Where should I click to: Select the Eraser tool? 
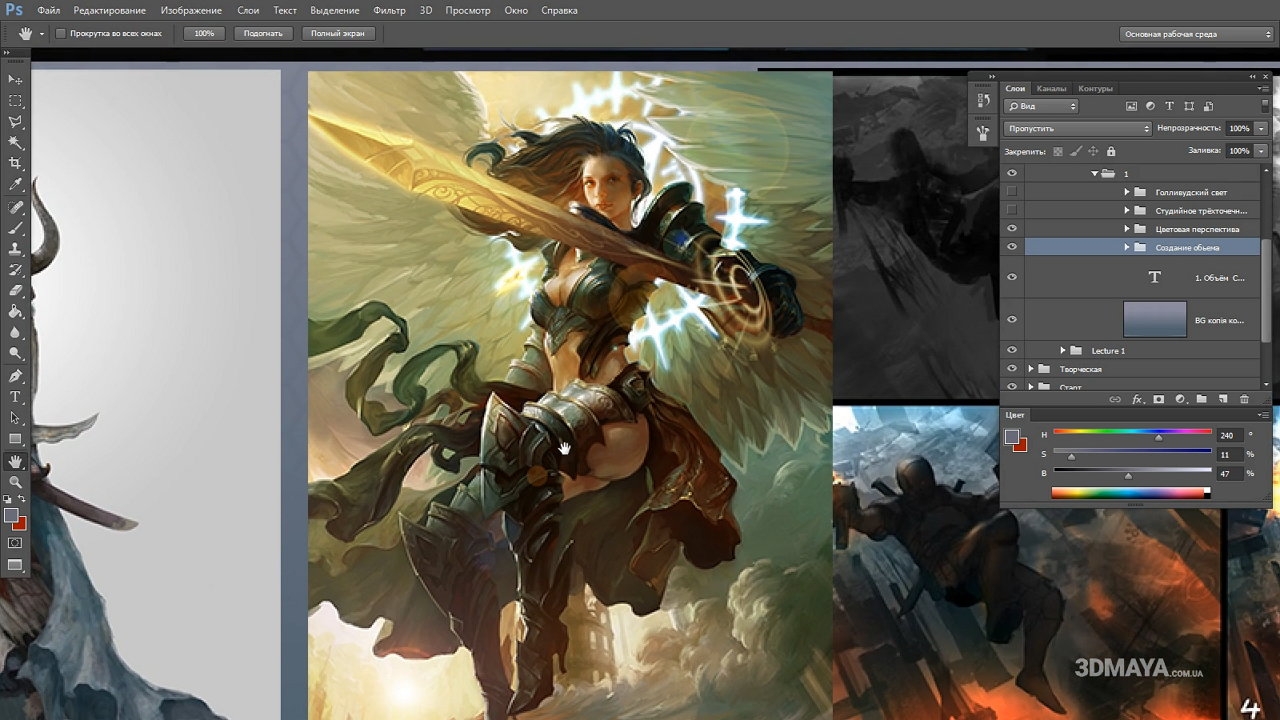click(x=15, y=290)
